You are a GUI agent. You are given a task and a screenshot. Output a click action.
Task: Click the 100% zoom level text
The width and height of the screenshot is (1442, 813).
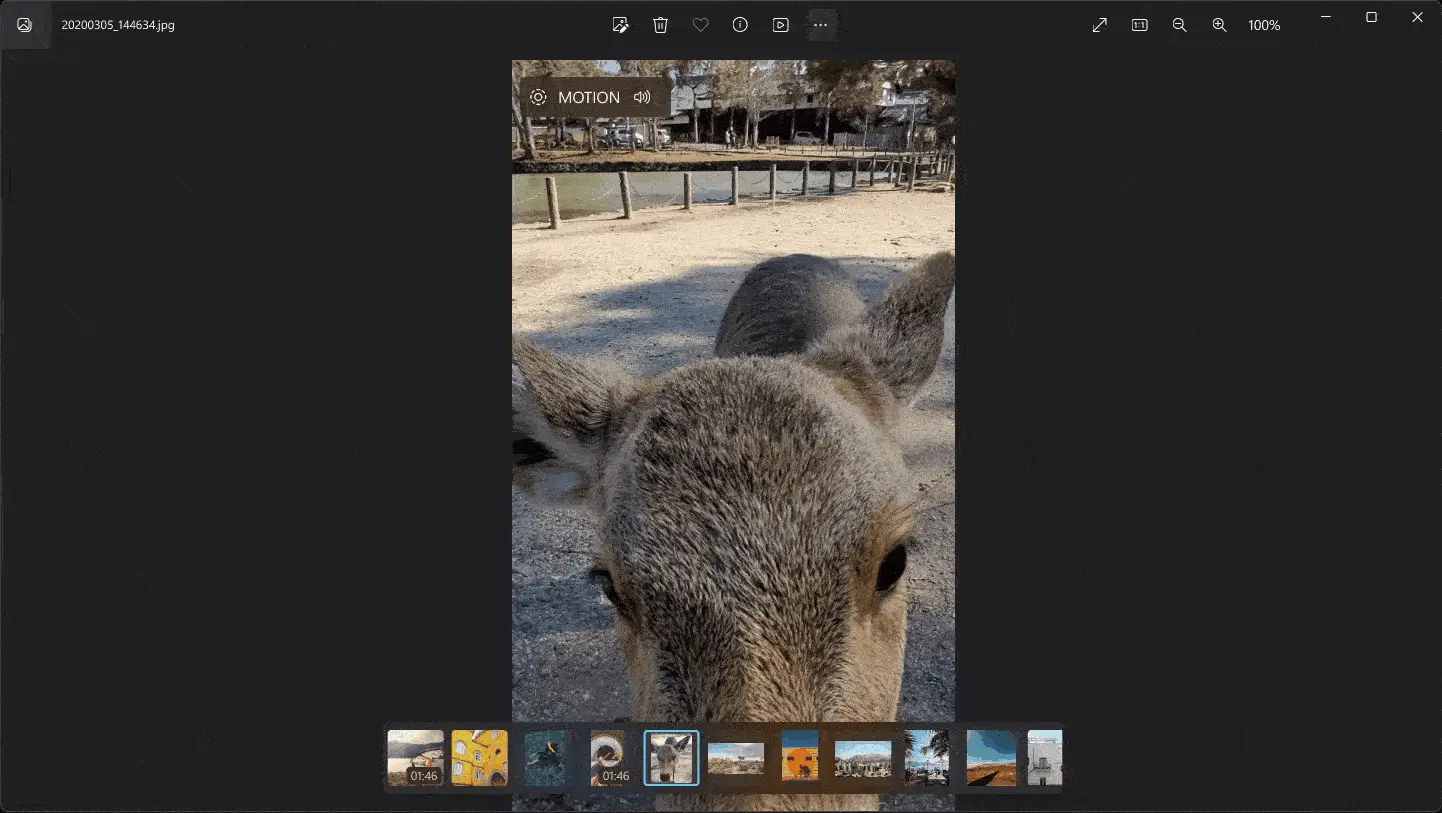(x=1264, y=25)
